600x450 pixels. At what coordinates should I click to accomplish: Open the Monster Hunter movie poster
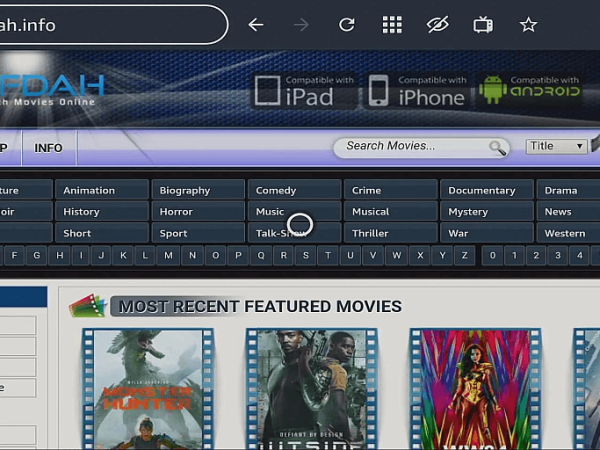point(148,389)
